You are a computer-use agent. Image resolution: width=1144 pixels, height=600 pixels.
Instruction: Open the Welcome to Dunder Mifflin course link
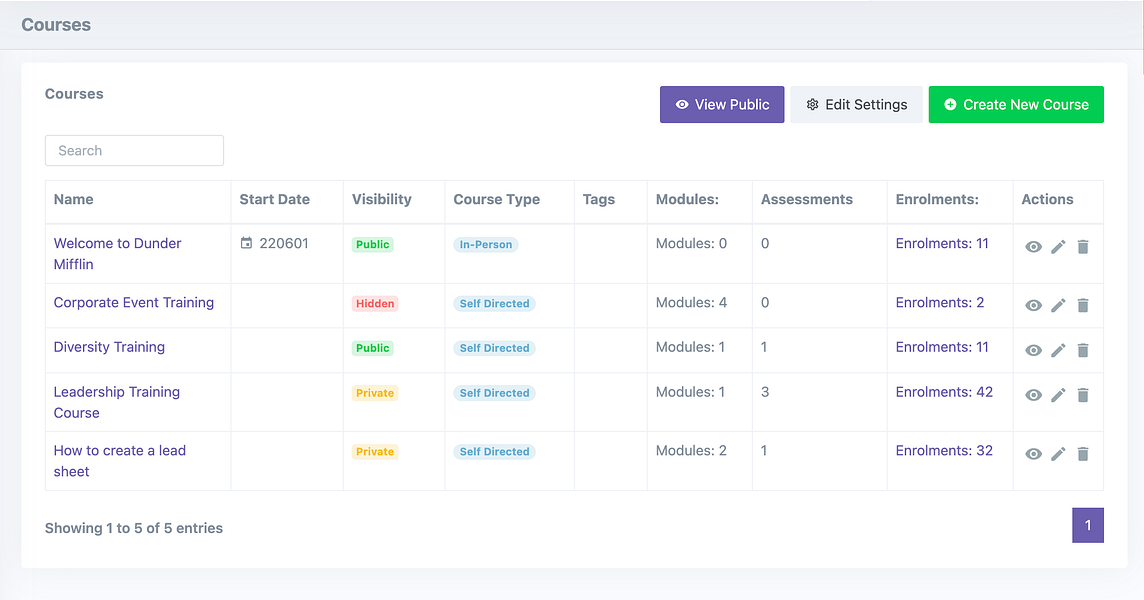(117, 253)
